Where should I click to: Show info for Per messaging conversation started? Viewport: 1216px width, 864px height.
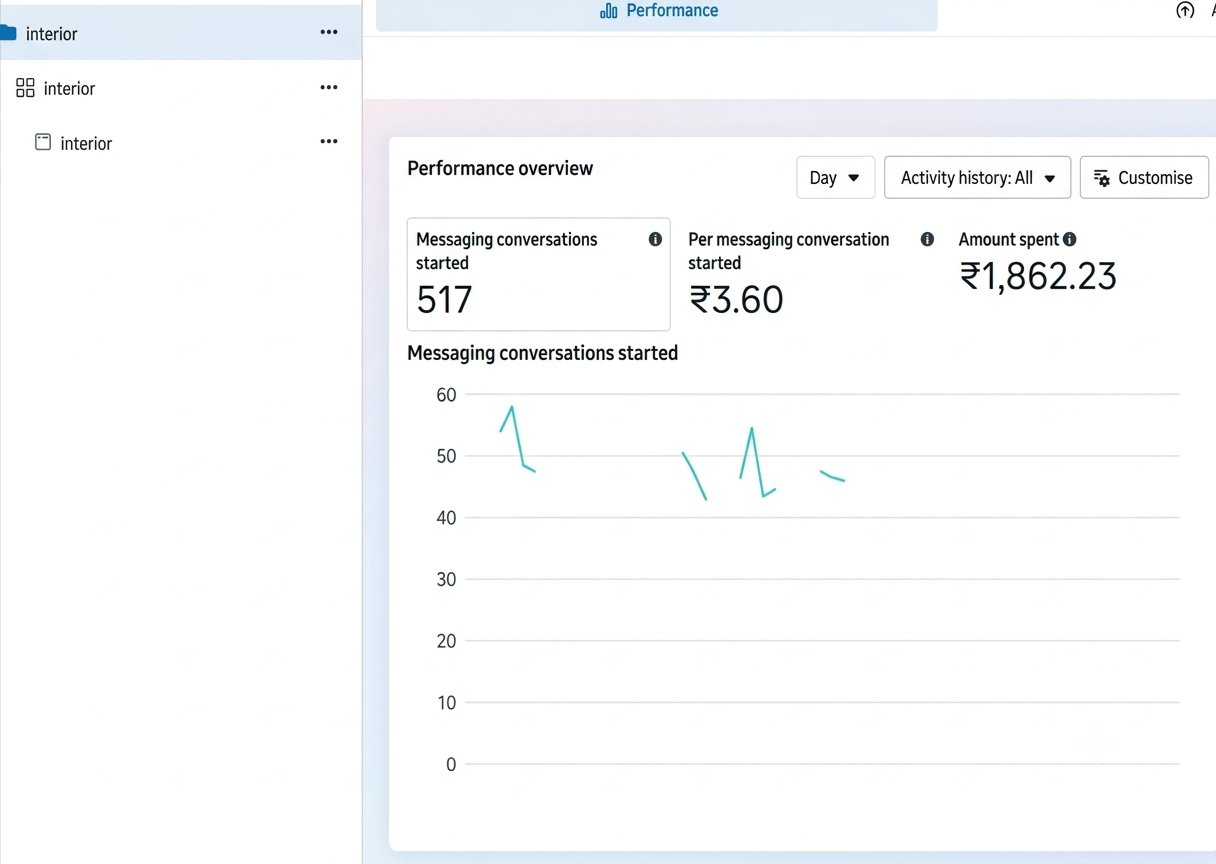927,239
